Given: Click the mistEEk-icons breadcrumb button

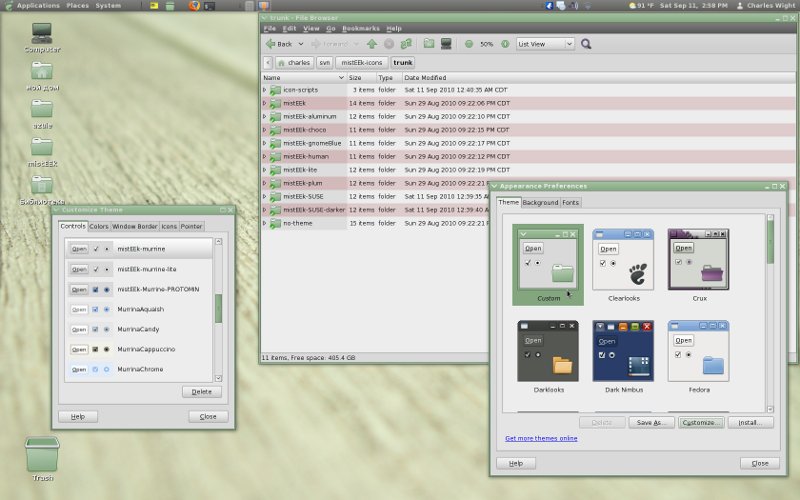Looking at the screenshot, I should click(362, 63).
